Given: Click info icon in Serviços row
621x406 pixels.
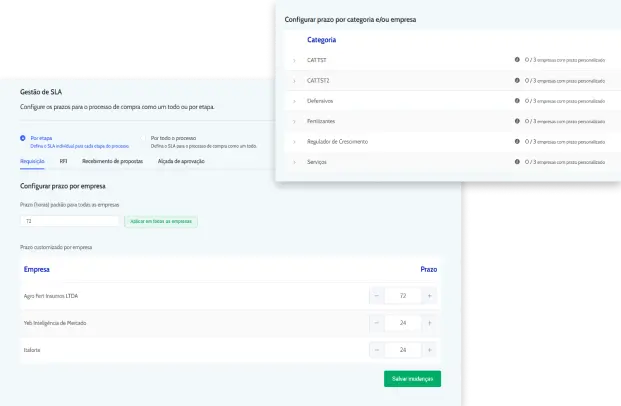Looking at the screenshot, I should (517, 161).
